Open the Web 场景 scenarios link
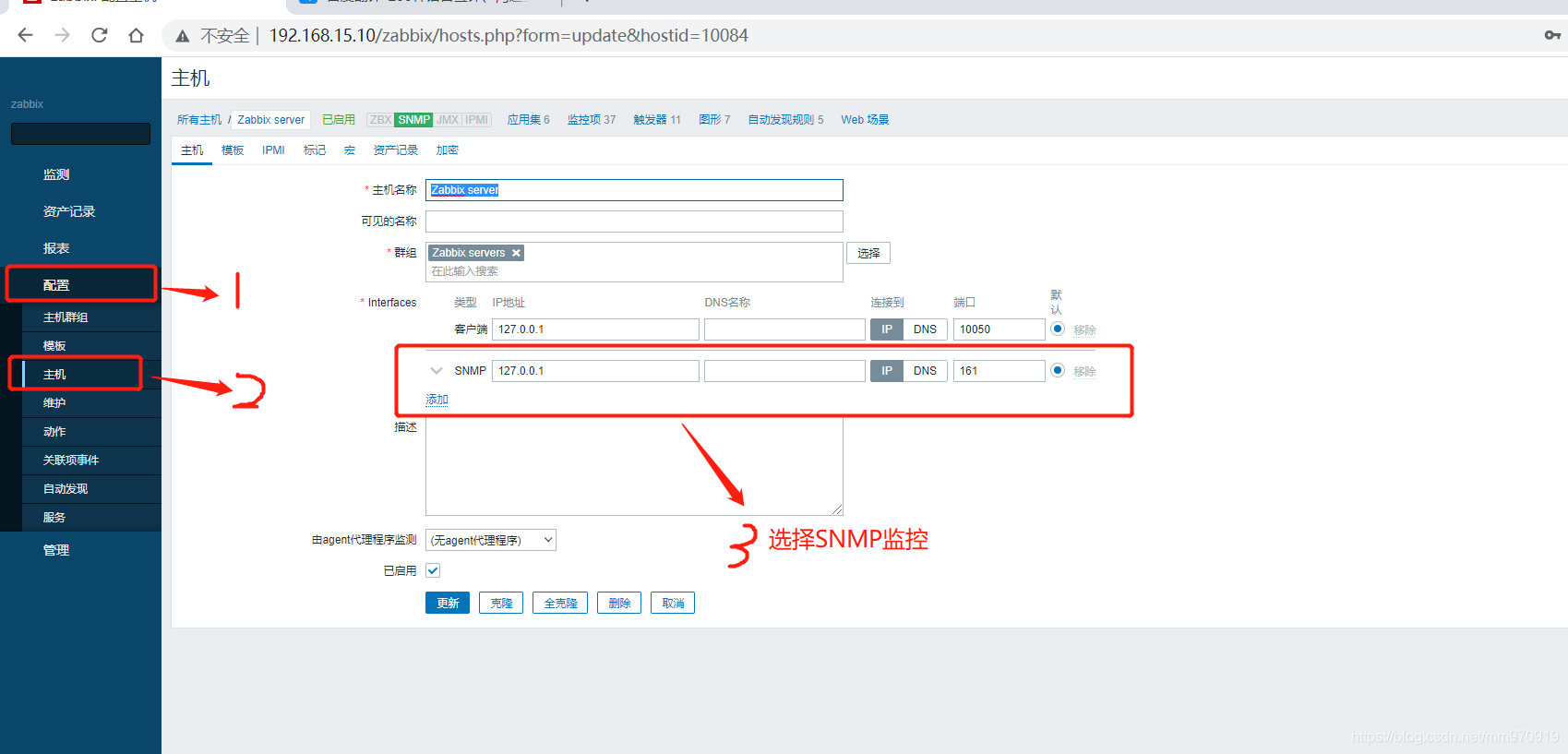 pos(865,120)
